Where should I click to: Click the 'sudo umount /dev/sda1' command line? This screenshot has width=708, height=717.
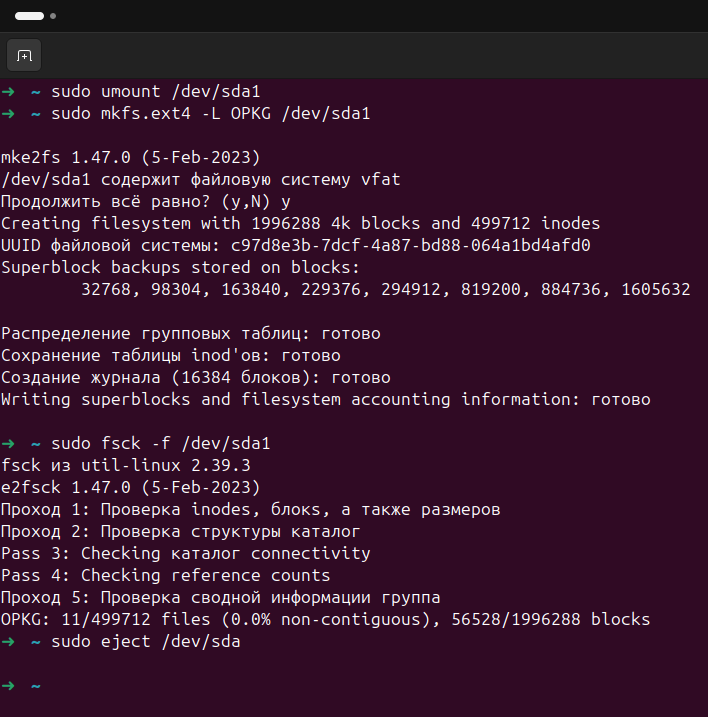(155, 91)
